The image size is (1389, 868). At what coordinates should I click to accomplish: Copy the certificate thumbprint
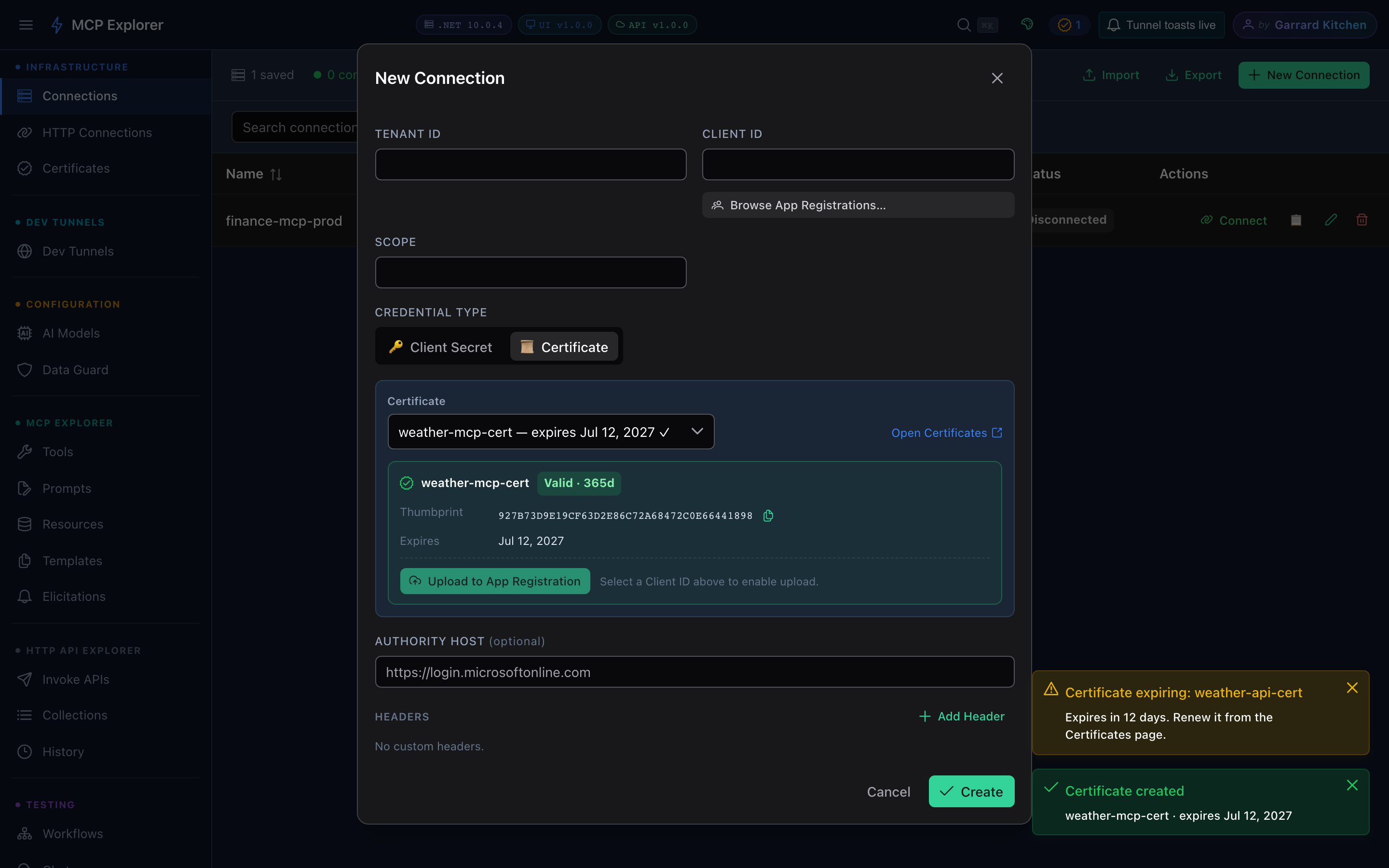tap(768, 515)
